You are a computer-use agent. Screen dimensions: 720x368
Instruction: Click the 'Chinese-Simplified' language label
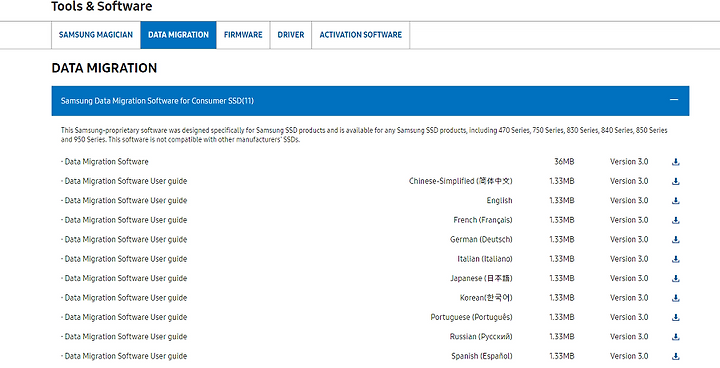tap(461, 181)
